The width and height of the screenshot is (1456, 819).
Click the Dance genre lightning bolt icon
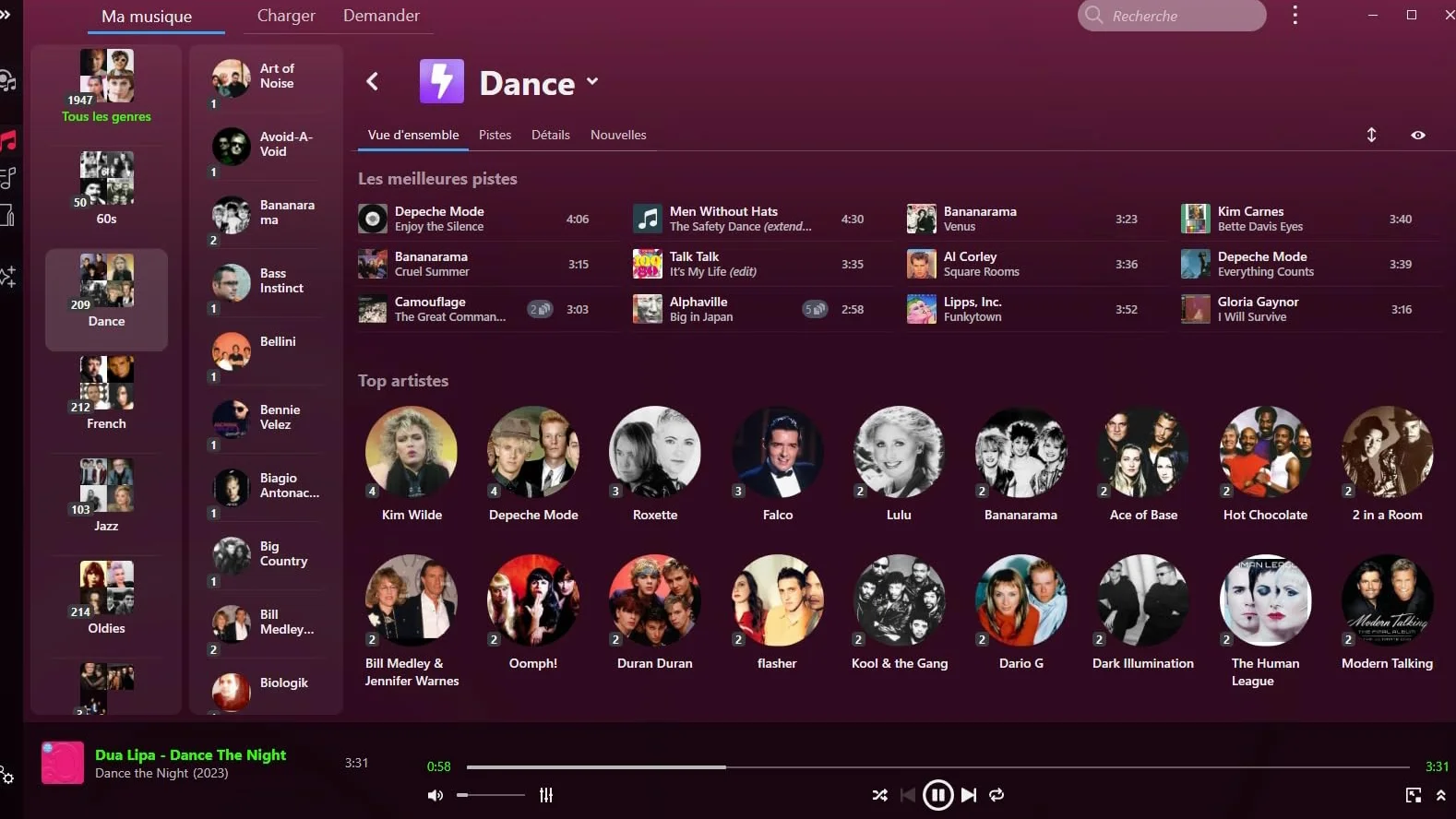[442, 81]
